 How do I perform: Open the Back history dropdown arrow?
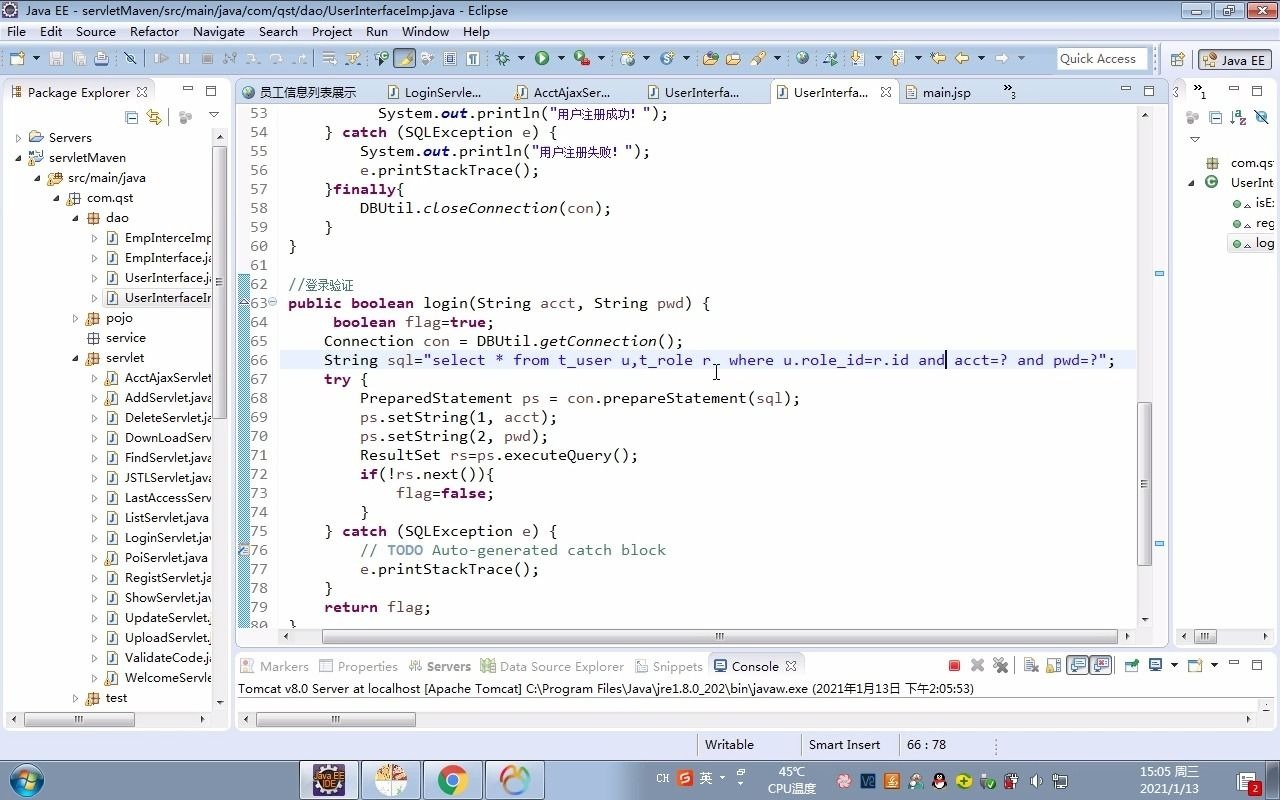click(x=981, y=59)
